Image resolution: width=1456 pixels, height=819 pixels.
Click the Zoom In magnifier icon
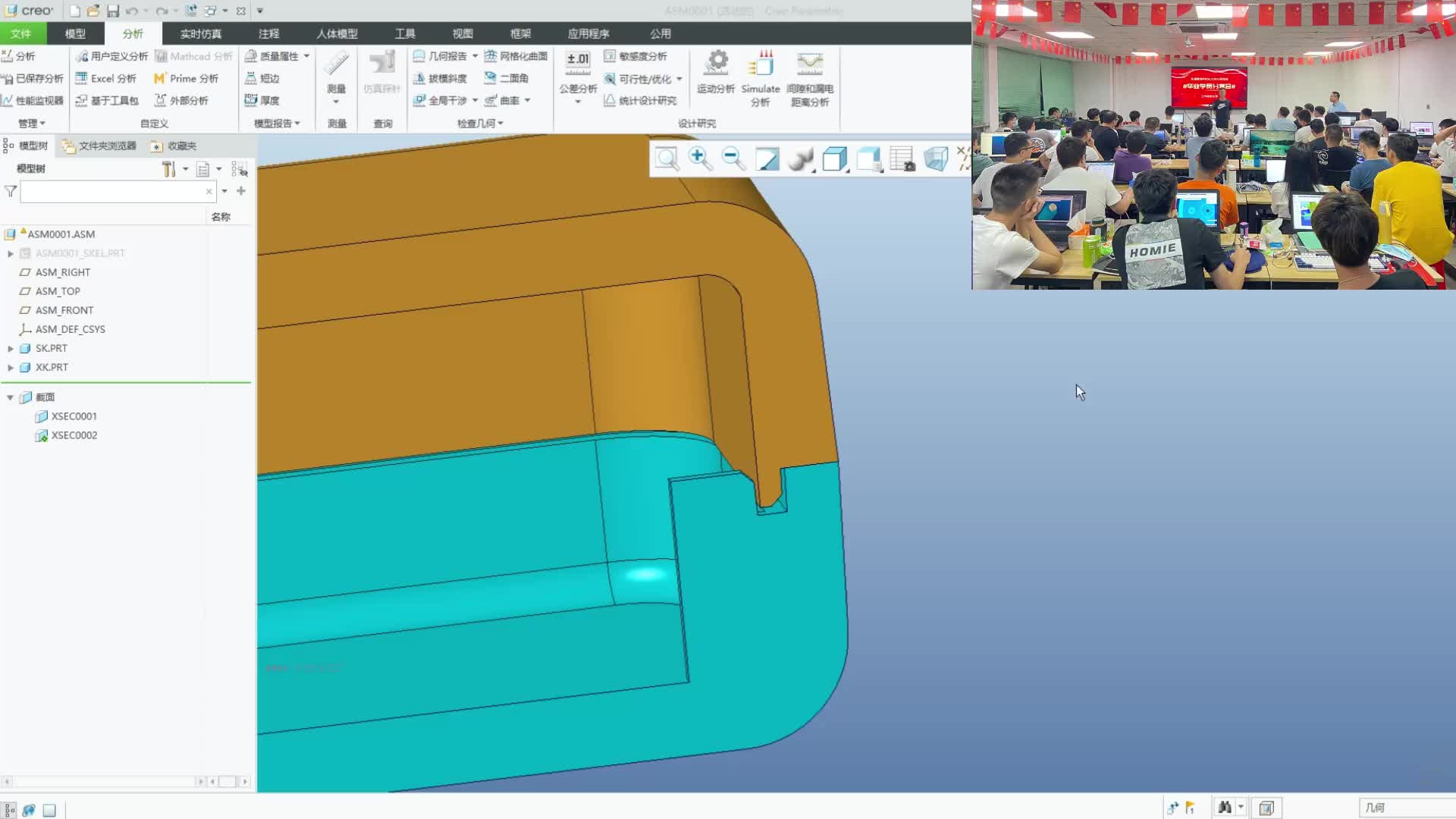click(699, 158)
